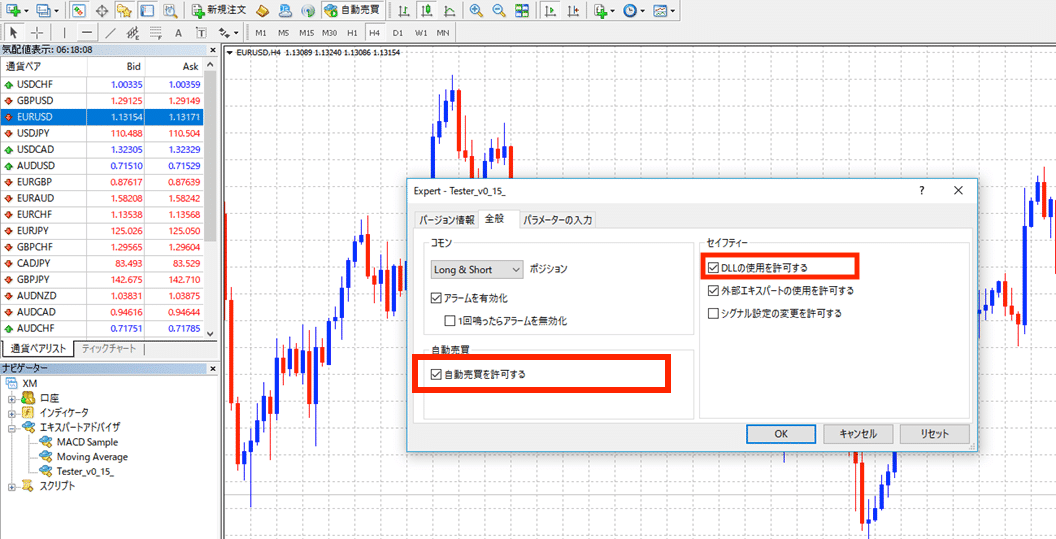The height and width of the screenshot is (539, 1056).
Task: Select the crosshair cursor tool
Action: 38,32
